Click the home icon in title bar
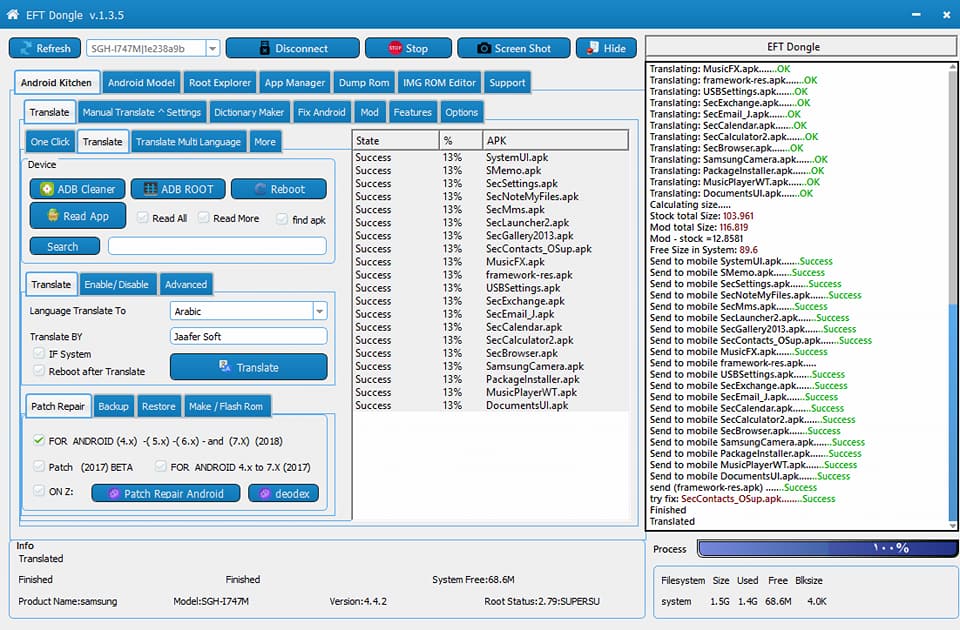 (x=12, y=15)
